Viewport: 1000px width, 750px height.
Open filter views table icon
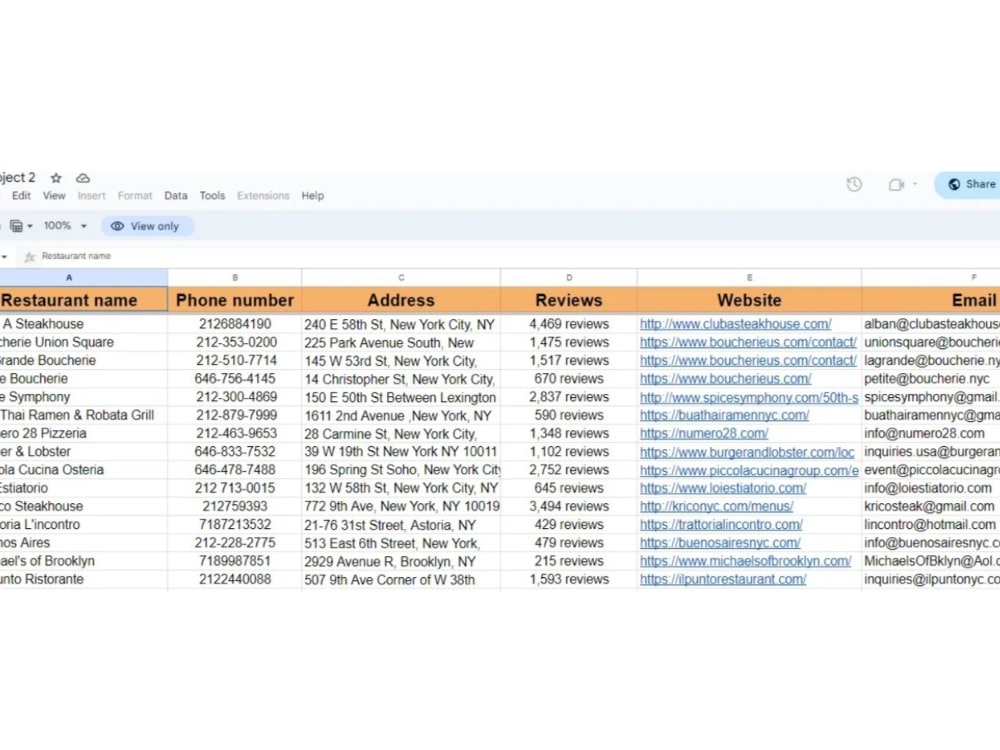click(x=20, y=226)
